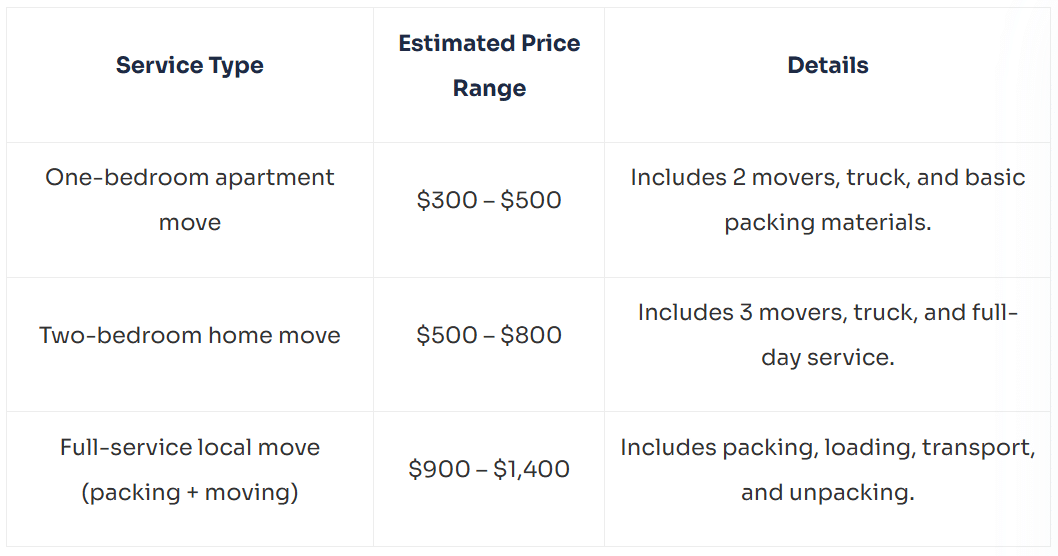
Task: Click the 'Full-service local move' text line
Action: point(190,447)
